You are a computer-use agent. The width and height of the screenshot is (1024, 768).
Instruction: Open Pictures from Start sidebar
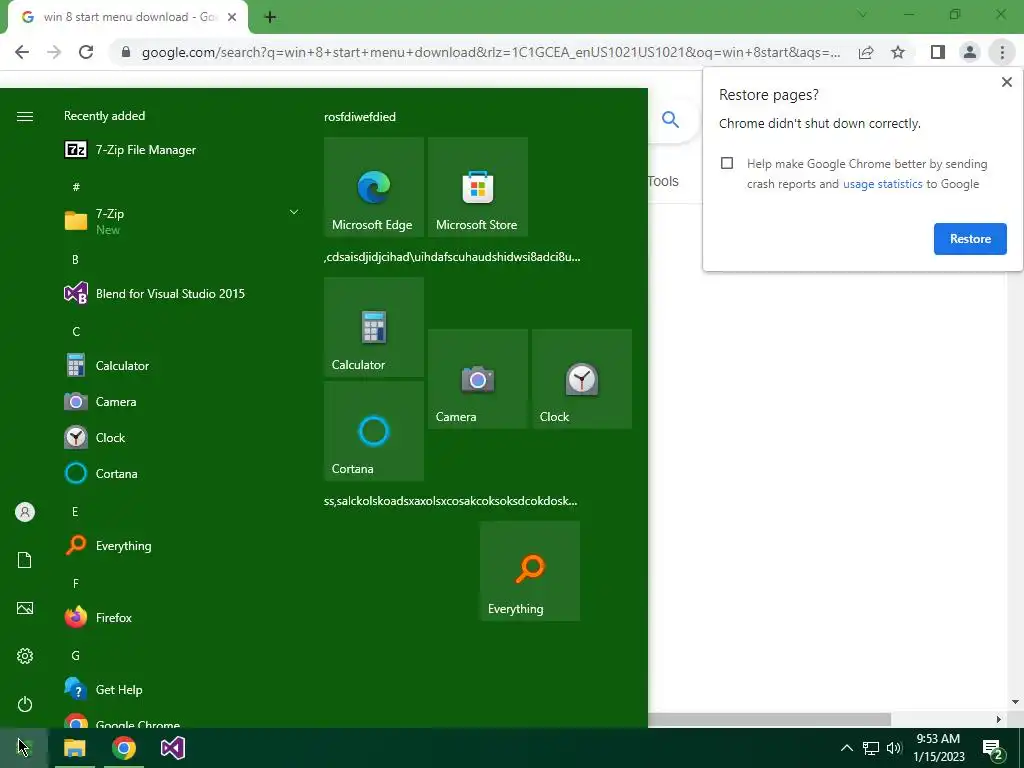(25, 608)
